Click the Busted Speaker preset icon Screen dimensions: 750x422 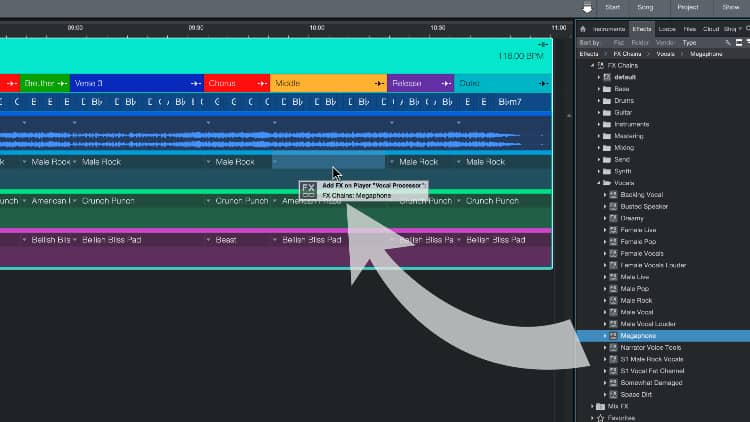coord(613,207)
